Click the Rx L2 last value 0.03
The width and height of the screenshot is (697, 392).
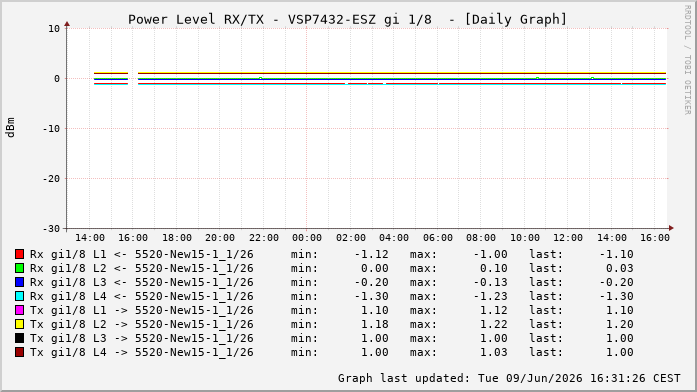coord(619,268)
